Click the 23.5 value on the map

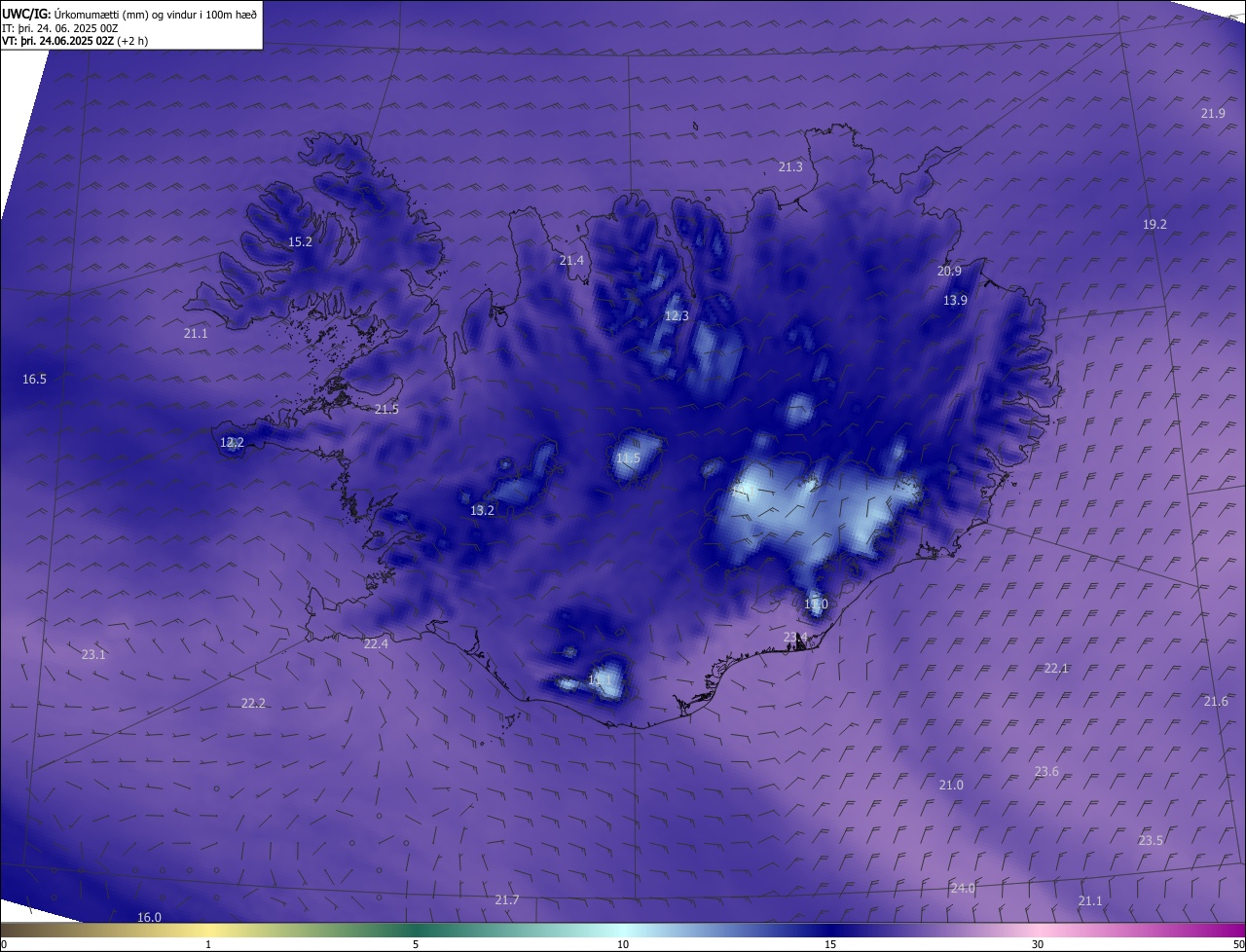(1151, 840)
